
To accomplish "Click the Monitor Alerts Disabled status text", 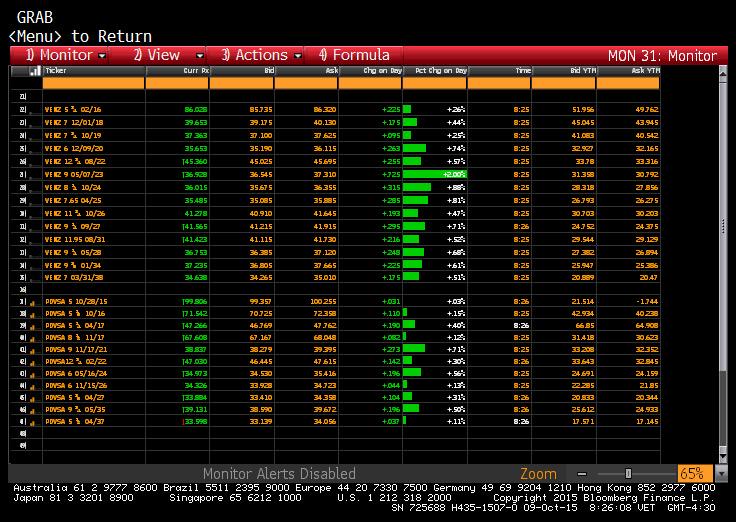I will pyautogui.click(x=279, y=473).
